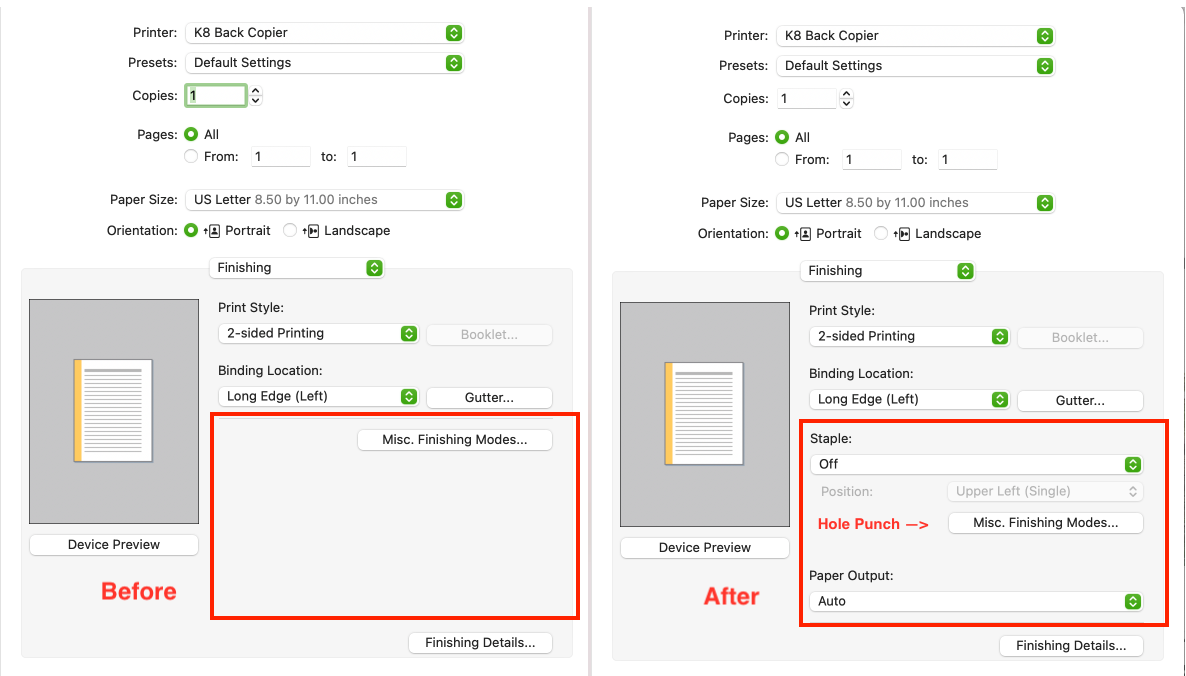Choose Landscape orientation in Before dialog
This screenshot has width=1186, height=676.
(290, 230)
